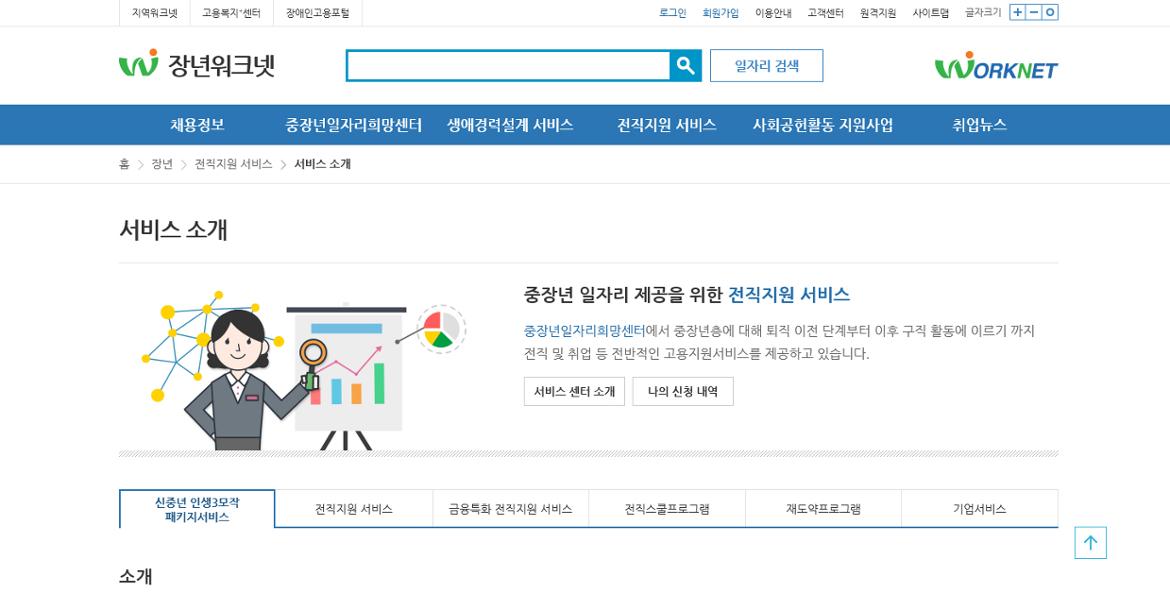The image size is (1170, 610).
Task: Expand the 중장년일자리희망센터 menu
Action: coord(353,125)
